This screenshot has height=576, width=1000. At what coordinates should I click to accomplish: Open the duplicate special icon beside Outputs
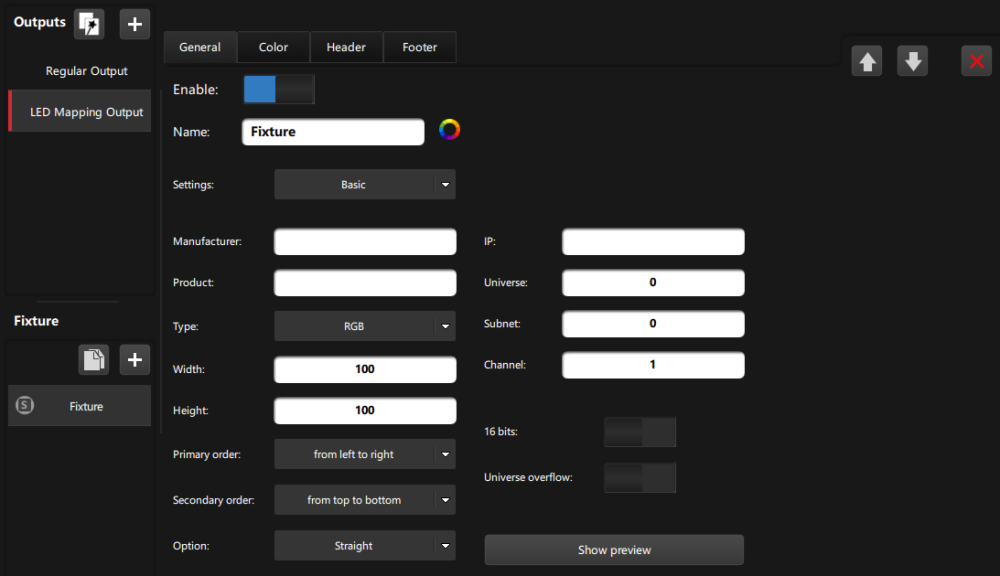tap(89, 23)
